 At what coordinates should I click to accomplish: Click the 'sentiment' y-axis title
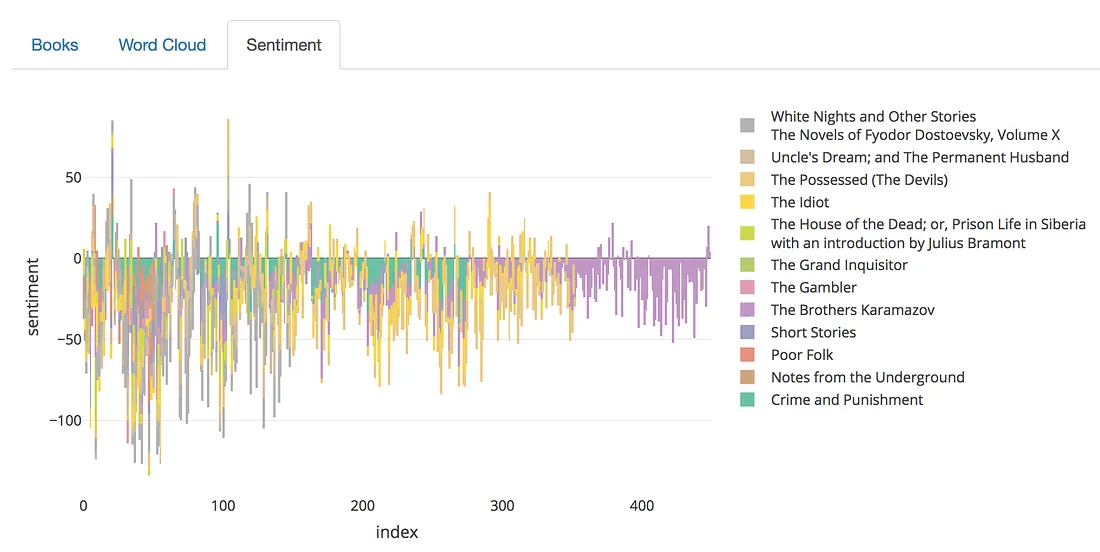(x=33, y=297)
